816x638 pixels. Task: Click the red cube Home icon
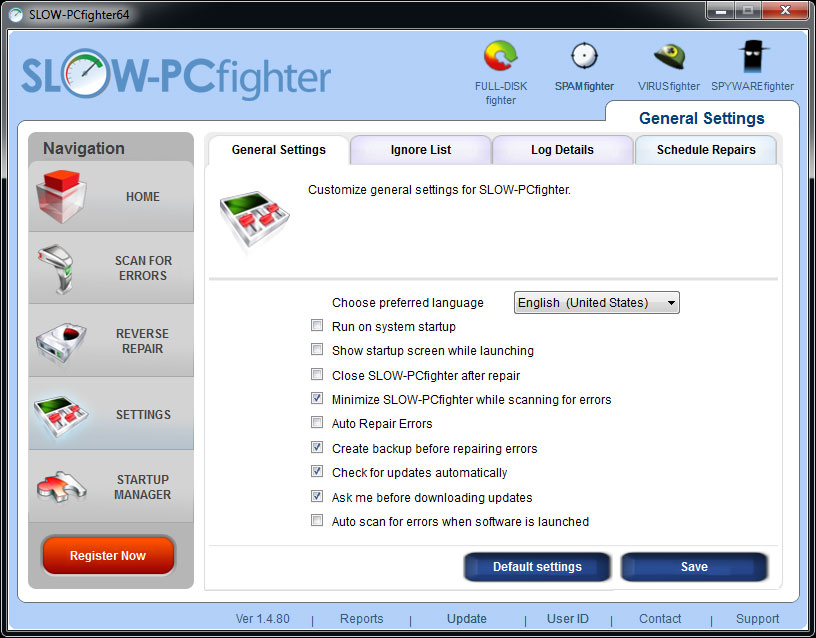pos(61,196)
